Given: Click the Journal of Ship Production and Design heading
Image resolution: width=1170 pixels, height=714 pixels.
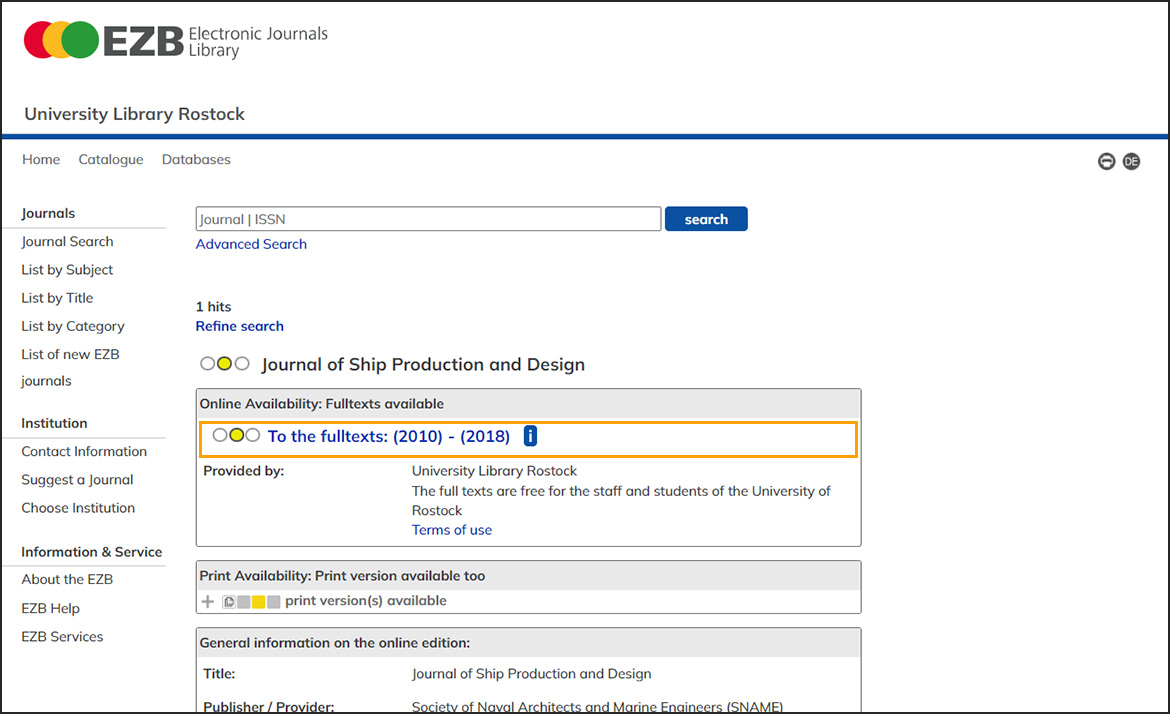Looking at the screenshot, I should coord(423,365).
